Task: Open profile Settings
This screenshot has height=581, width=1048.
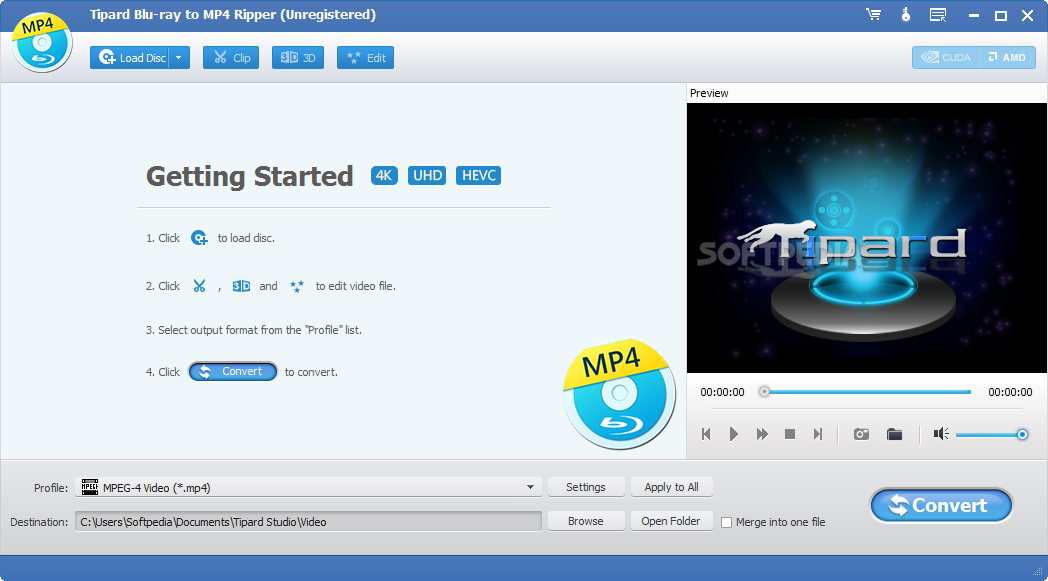Action: coord(586,487)
